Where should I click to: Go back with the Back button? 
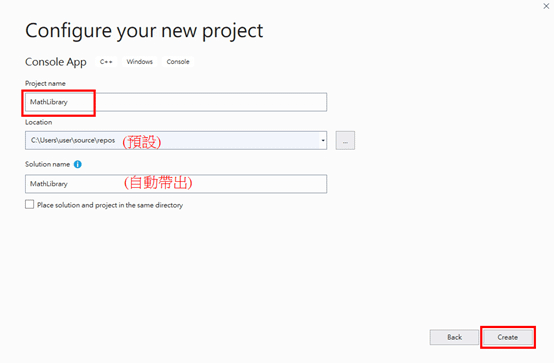[x=454, y=337]
